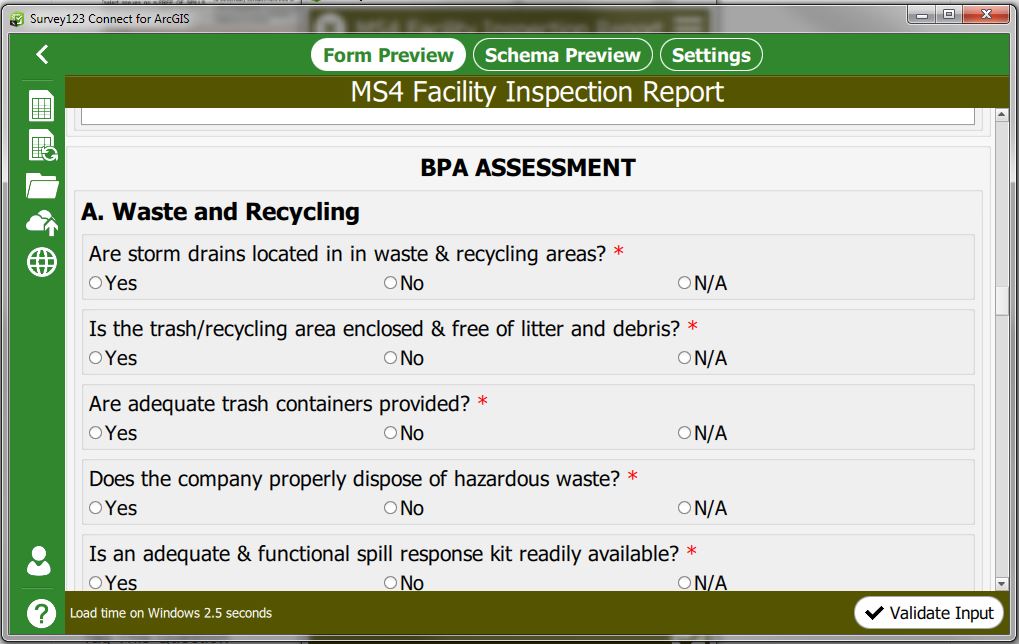
Task: Select Yes for adequate trash containers provided
Action: click(x=96, y=432)
